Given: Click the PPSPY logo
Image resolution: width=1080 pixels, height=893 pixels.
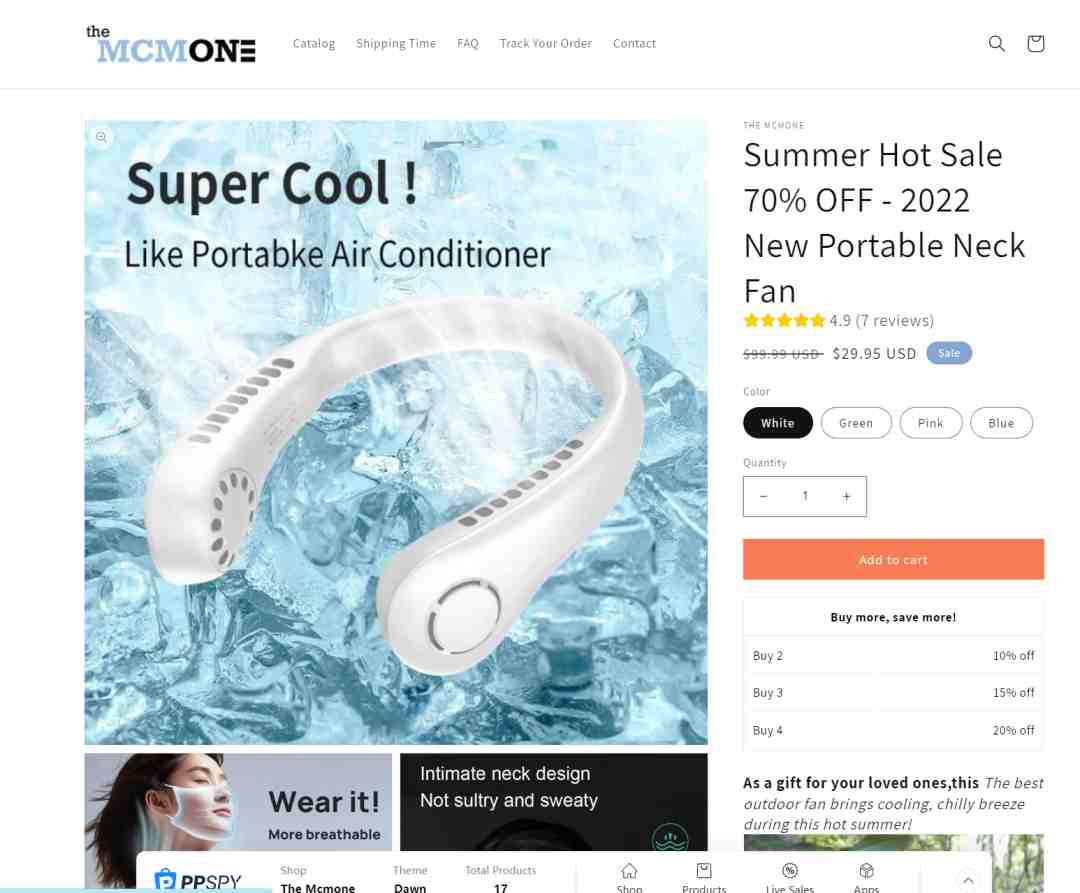Looking at the screenshot, I should pyautogui.click(x=198, y=880).
